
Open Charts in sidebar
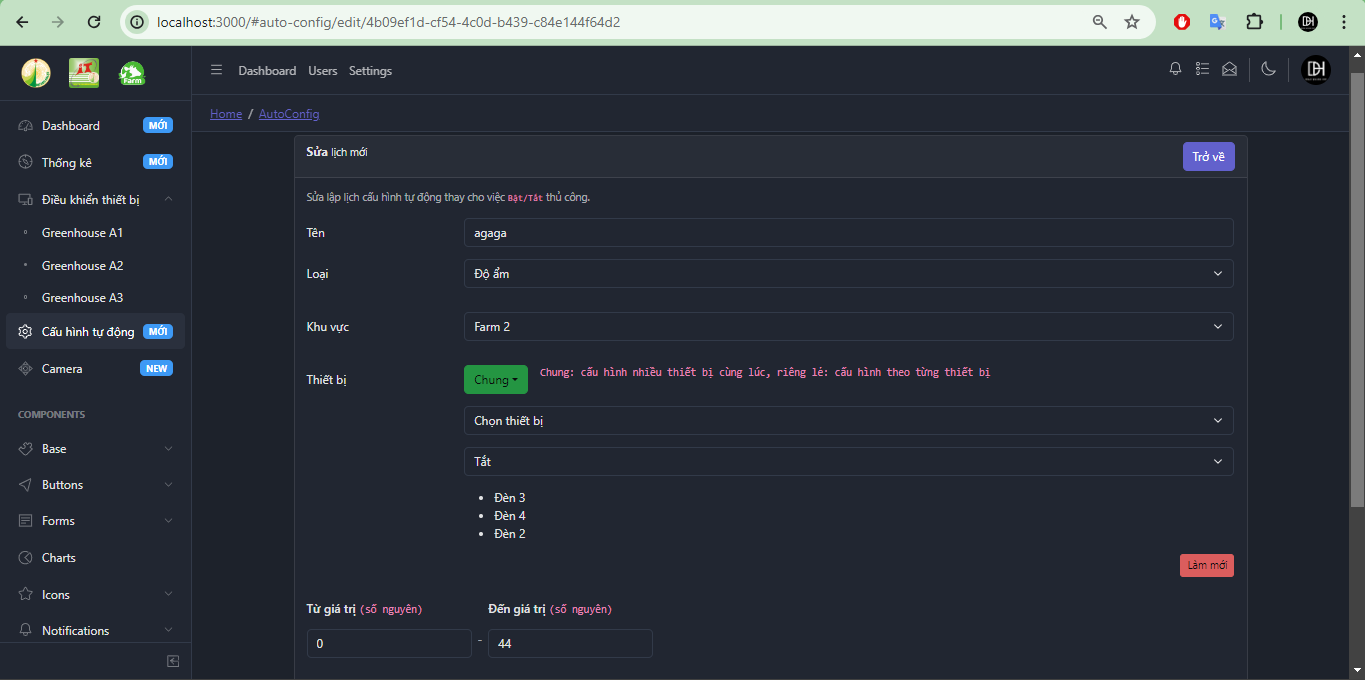pos(59,557)
